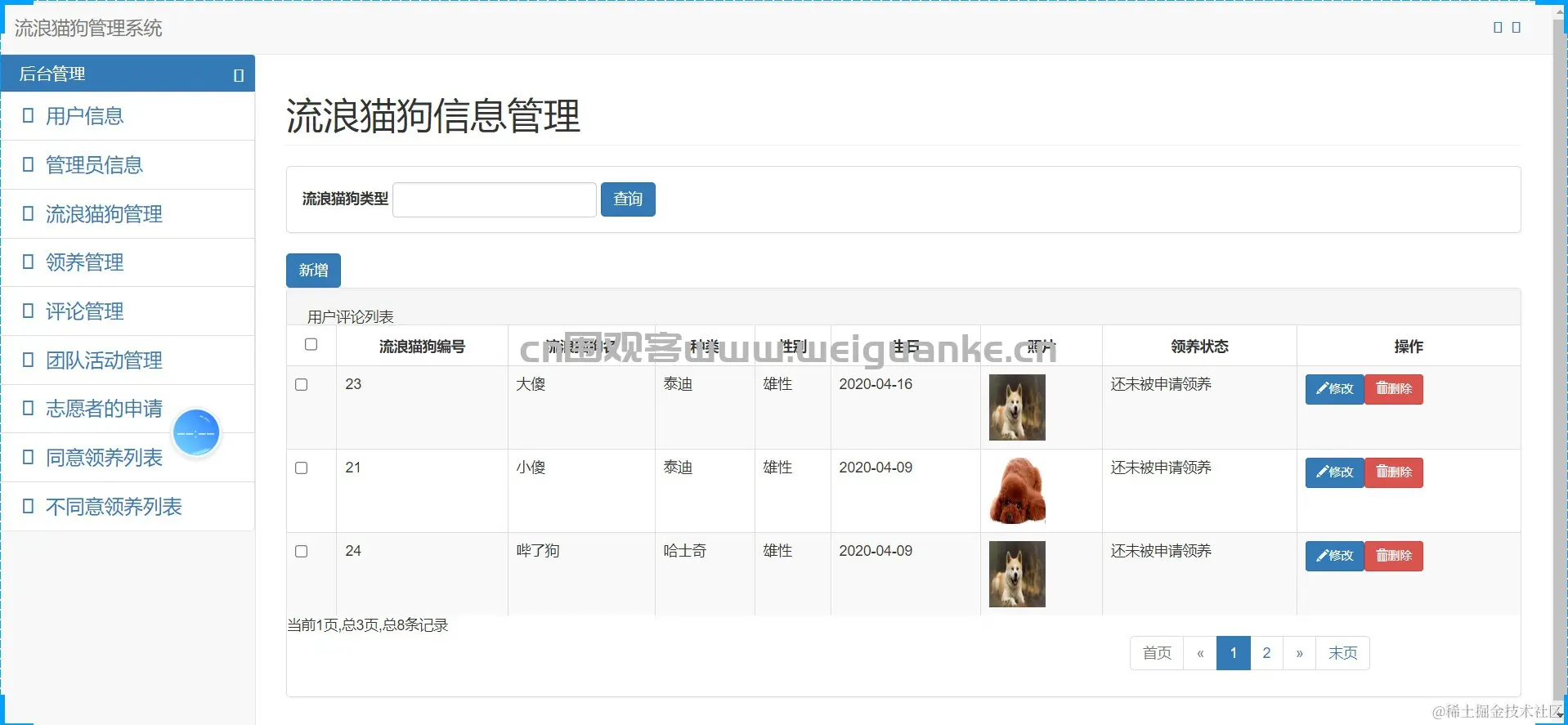Click the 领养状态 column header
Image resolution: width=1568 pixels, height=725 pixels.
1199,347
